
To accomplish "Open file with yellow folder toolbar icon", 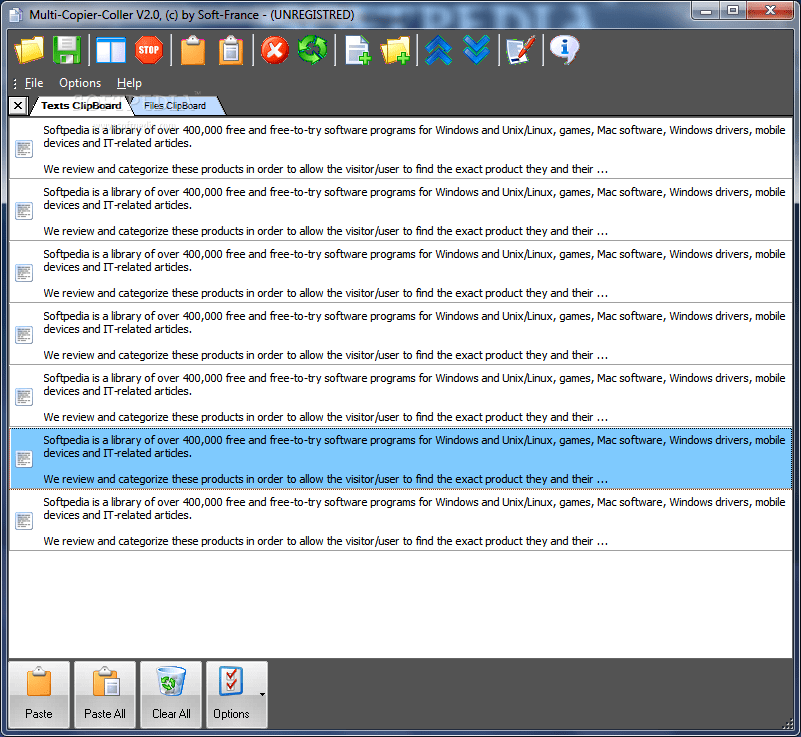I will (x=29, y=50).
